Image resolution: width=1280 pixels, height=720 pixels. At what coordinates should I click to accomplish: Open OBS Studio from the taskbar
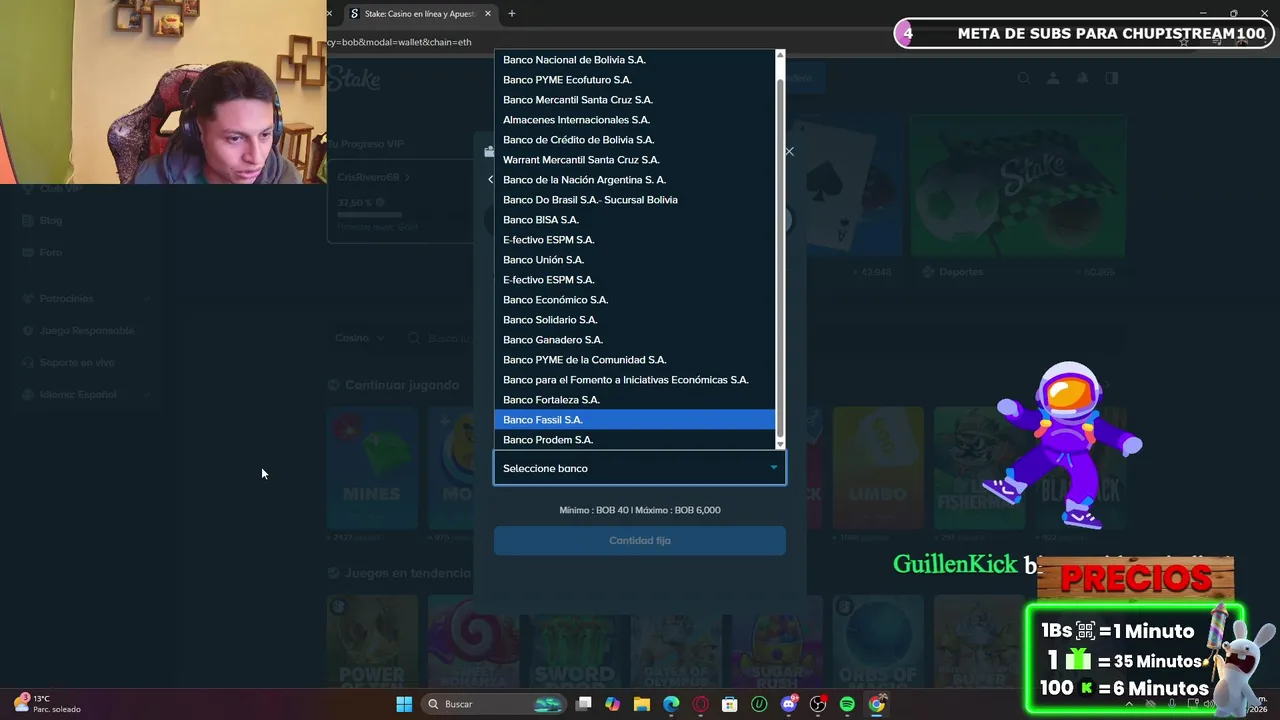(818, 704)
